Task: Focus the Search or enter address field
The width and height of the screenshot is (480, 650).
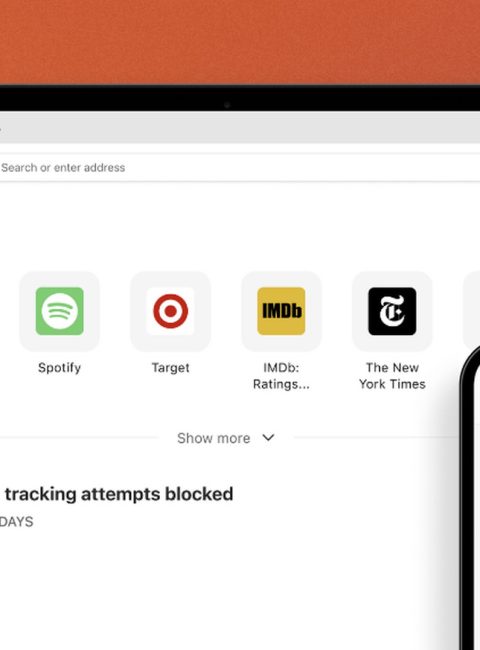Action: (240, 167)
